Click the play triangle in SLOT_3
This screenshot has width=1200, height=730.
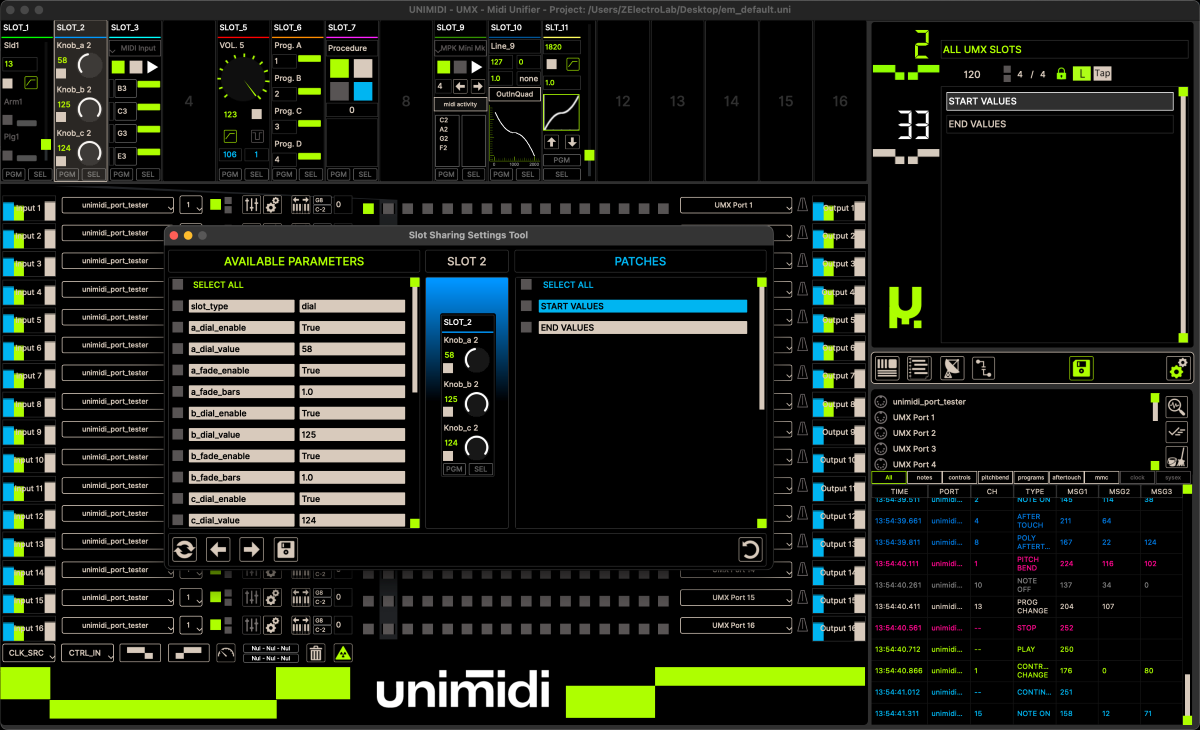click(153, 67)
